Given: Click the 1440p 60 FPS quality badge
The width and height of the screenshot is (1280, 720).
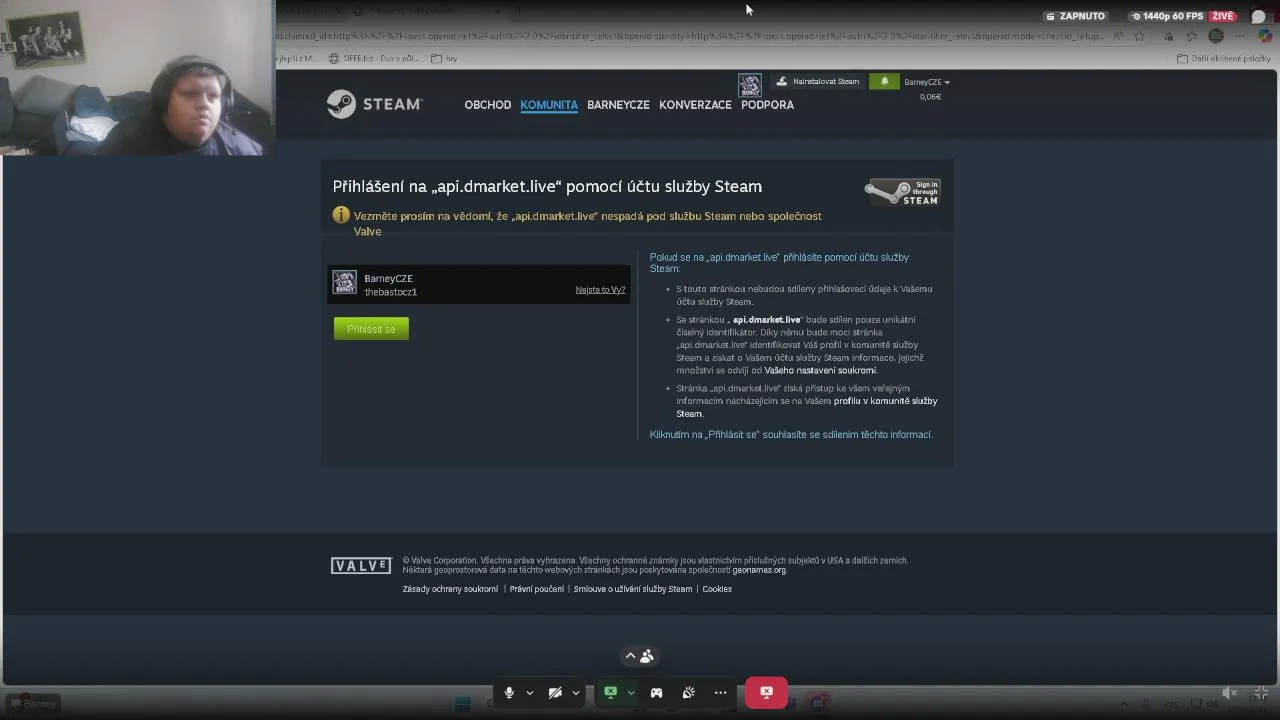Looking at the screenshot, I should [1168, 16].
